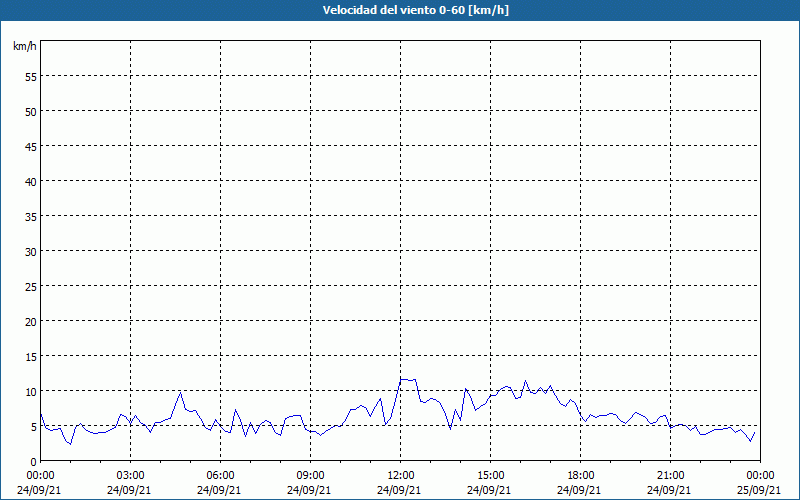Screen dimensions: 800x500
Task: Click the x-axis time label 15:00
Action: pos(490,476)
